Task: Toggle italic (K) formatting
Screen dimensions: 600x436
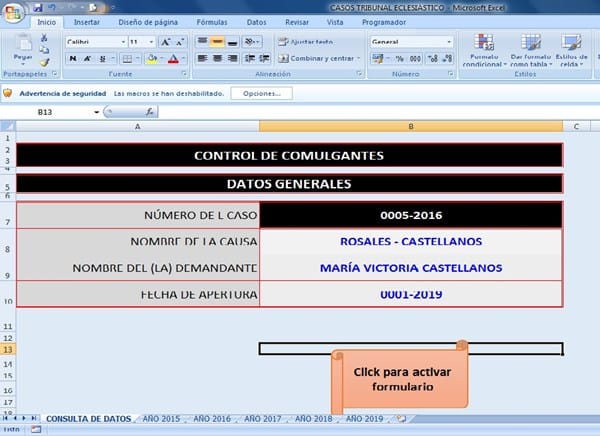Action: pyautogui.click(x=87, y=59)
